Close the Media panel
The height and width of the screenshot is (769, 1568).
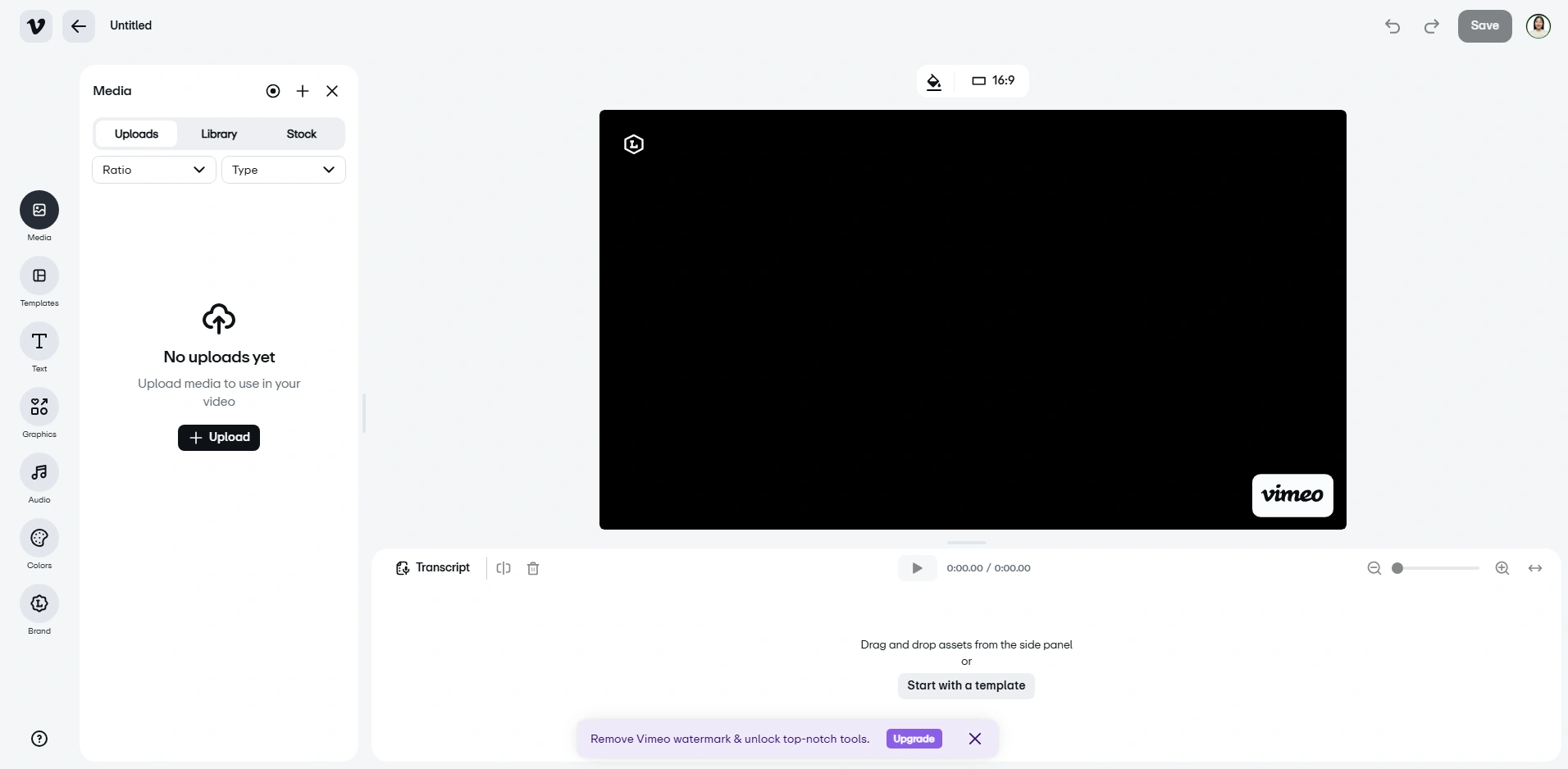pos(332,91)
